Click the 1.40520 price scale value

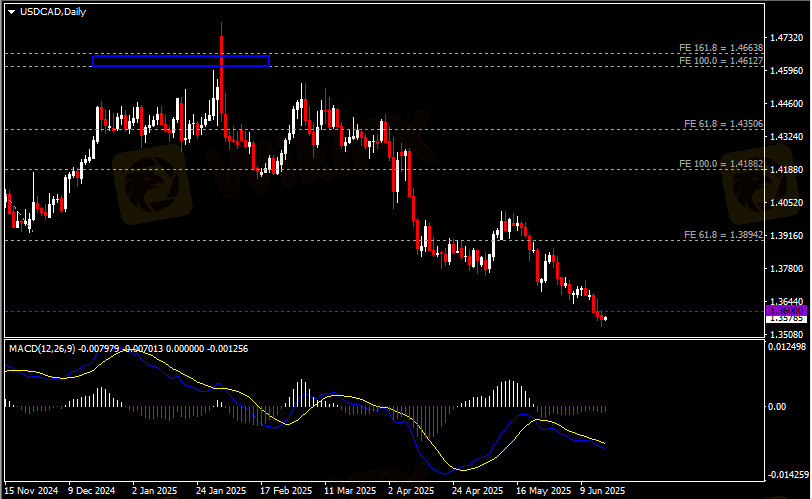point(787,202)
